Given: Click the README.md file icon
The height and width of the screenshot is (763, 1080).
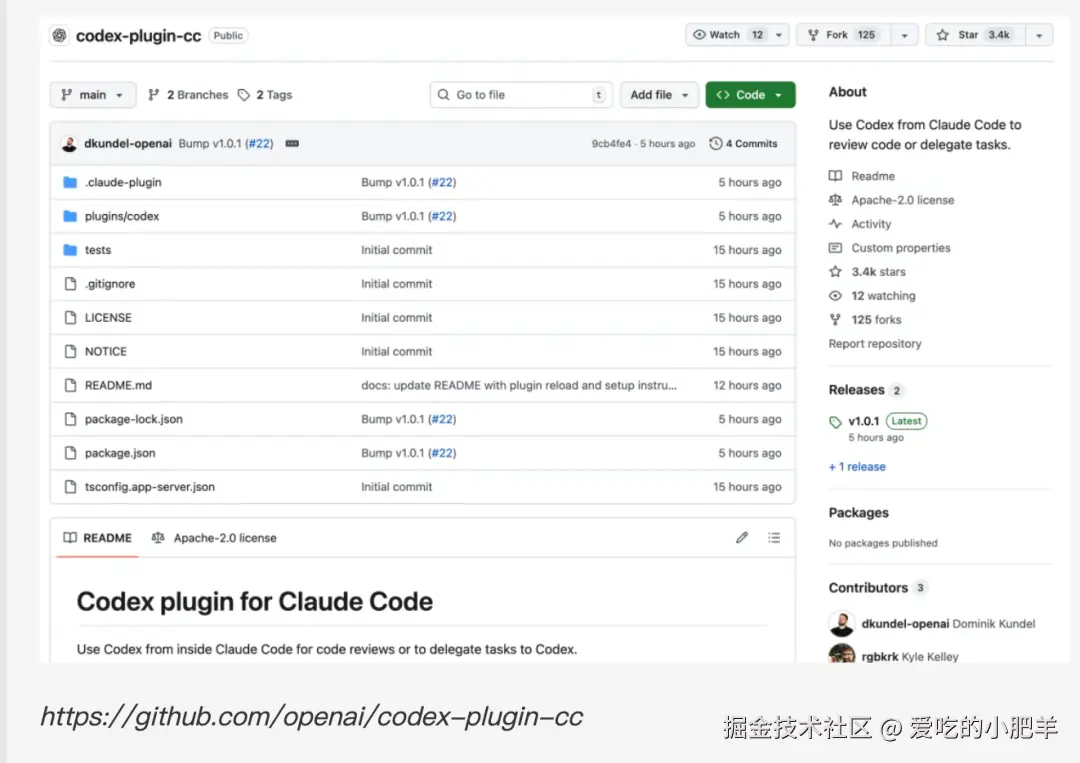Looking at the screenshot, I should [70, 384].
